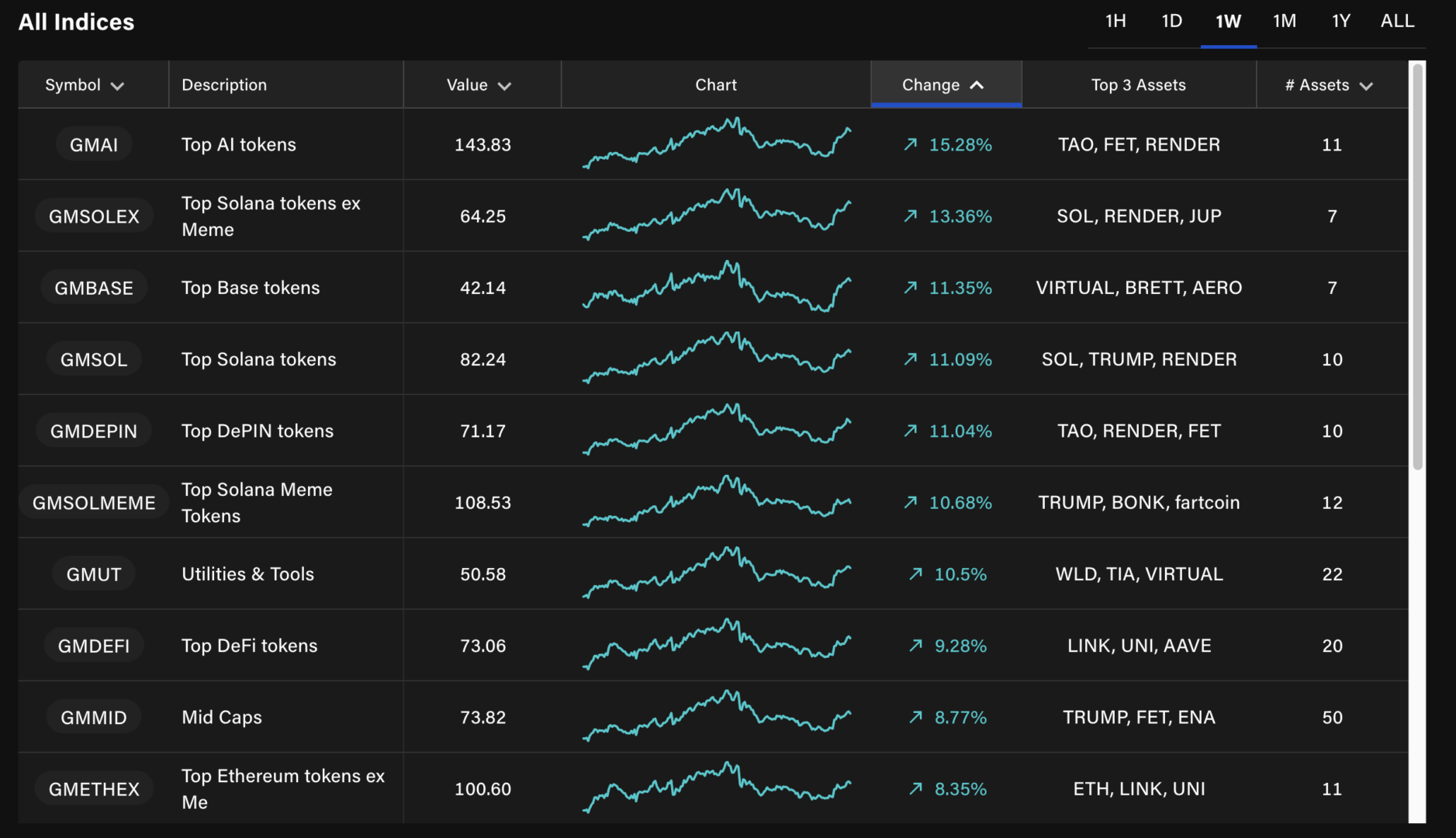Click 'TRUMP, BONK, fartcoin' top assets

1139,503
